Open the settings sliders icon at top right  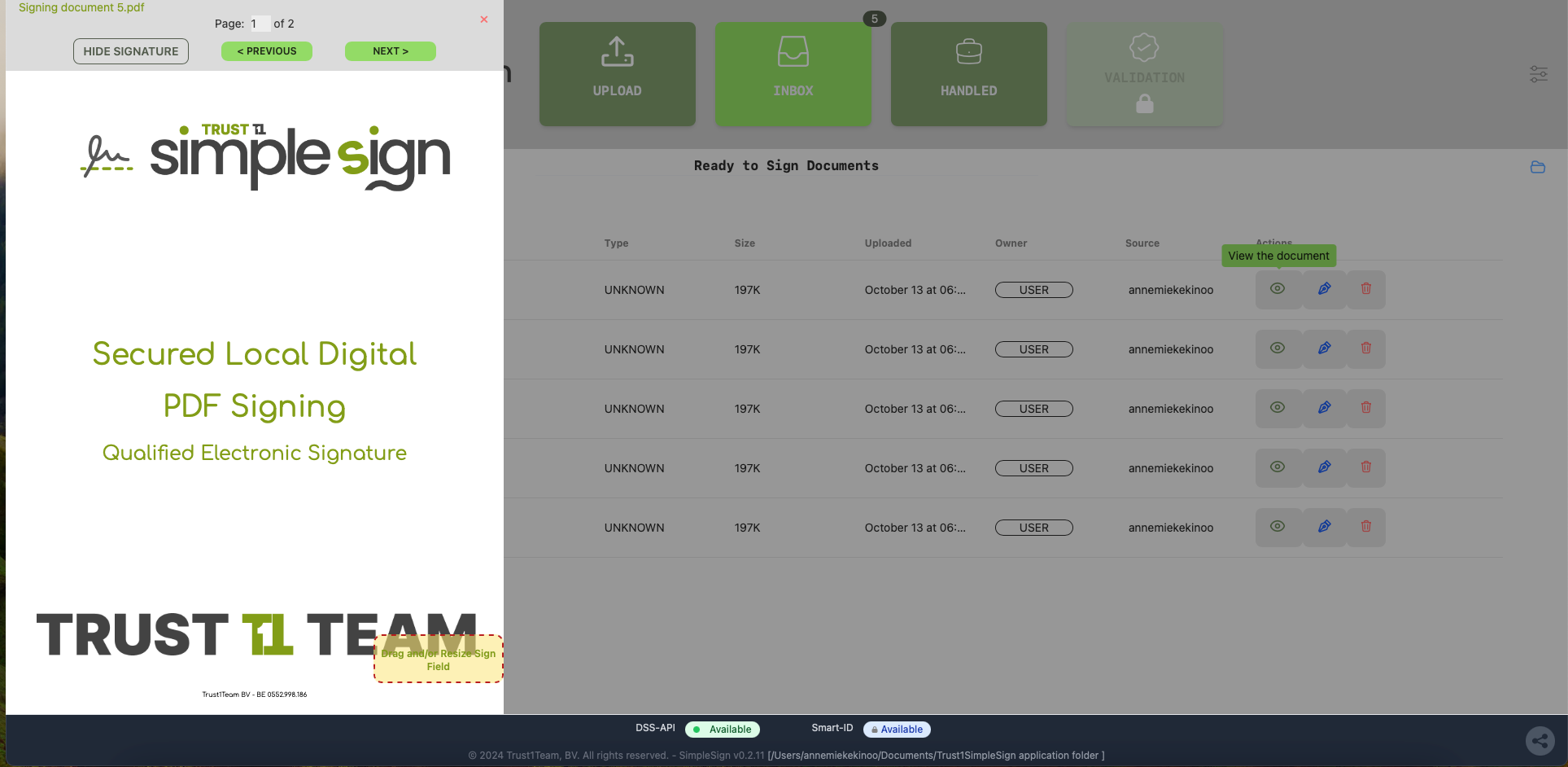[1539, 74]
